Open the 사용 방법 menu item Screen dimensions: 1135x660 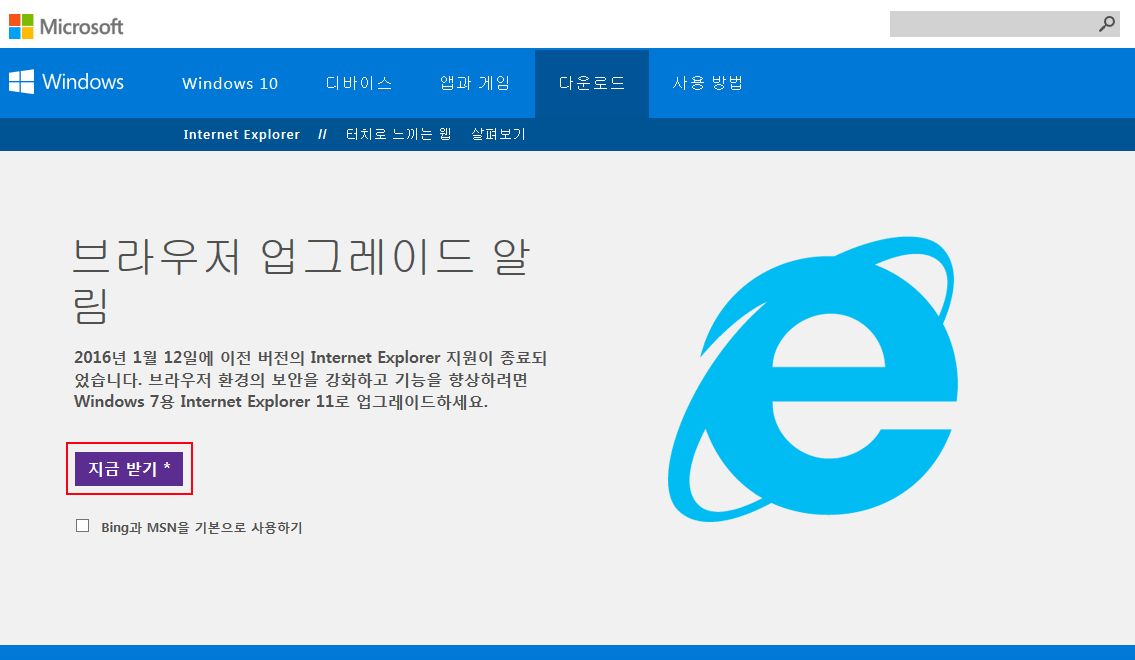click(x=707, y=83)
